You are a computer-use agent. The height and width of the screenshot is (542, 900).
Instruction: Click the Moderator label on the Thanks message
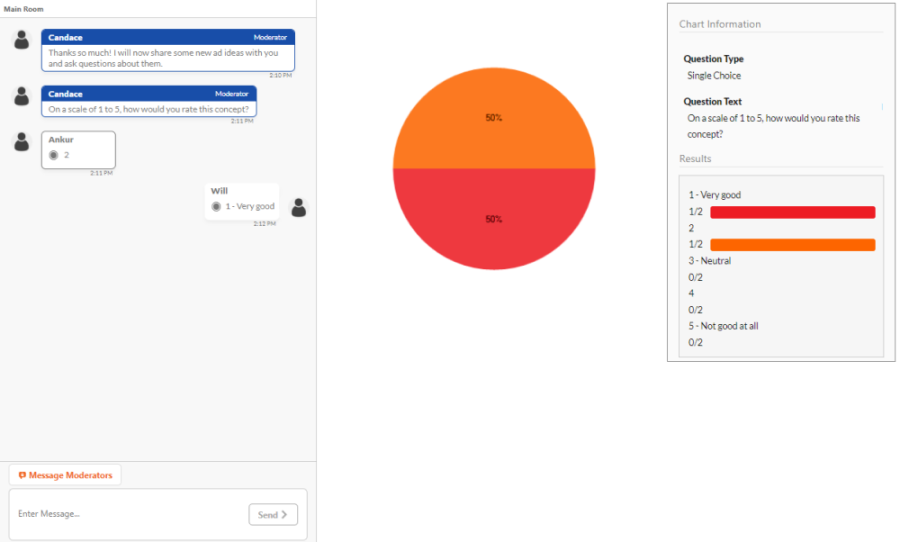[x=270, y=37]
